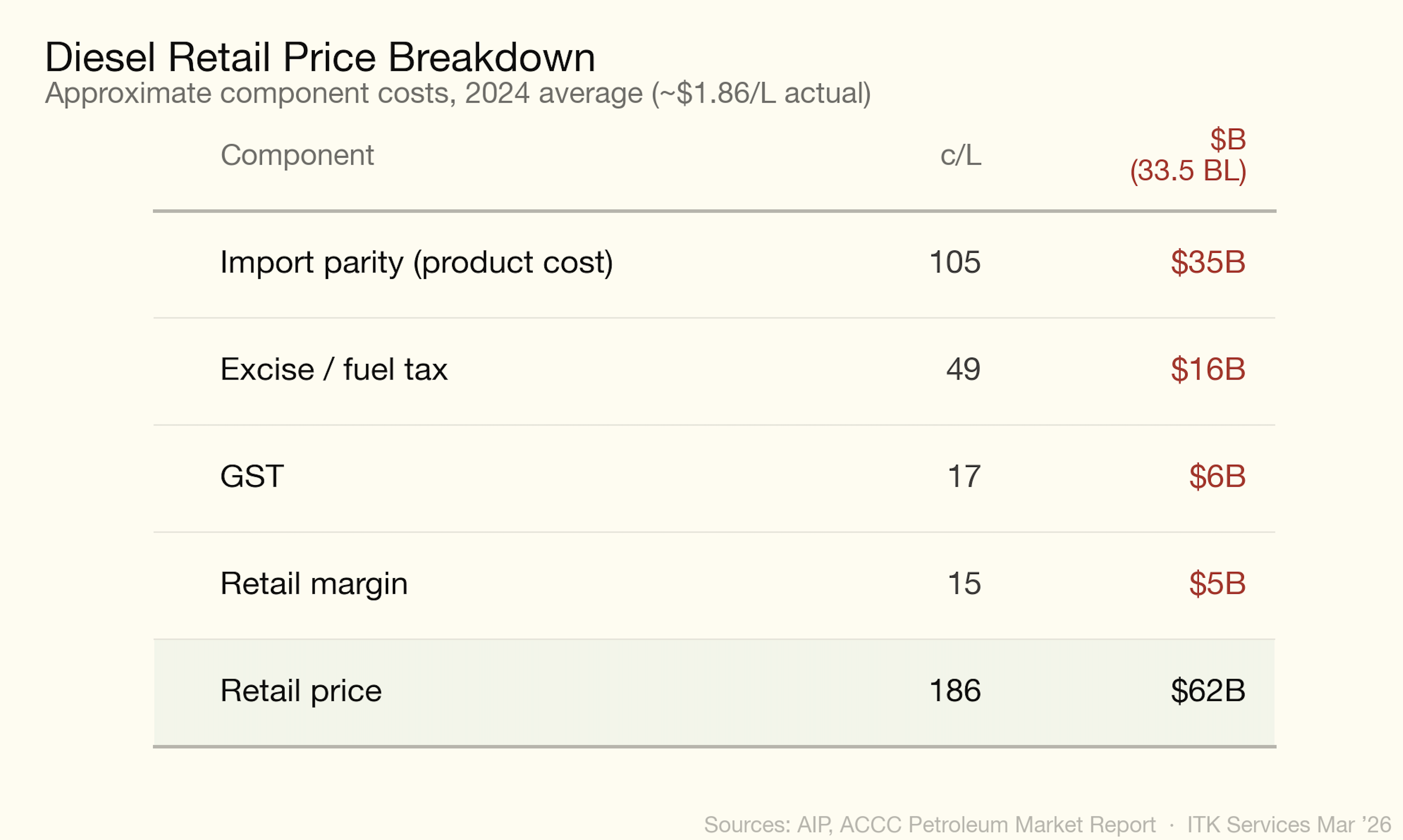Click the c/L column header

coord(960,155)
